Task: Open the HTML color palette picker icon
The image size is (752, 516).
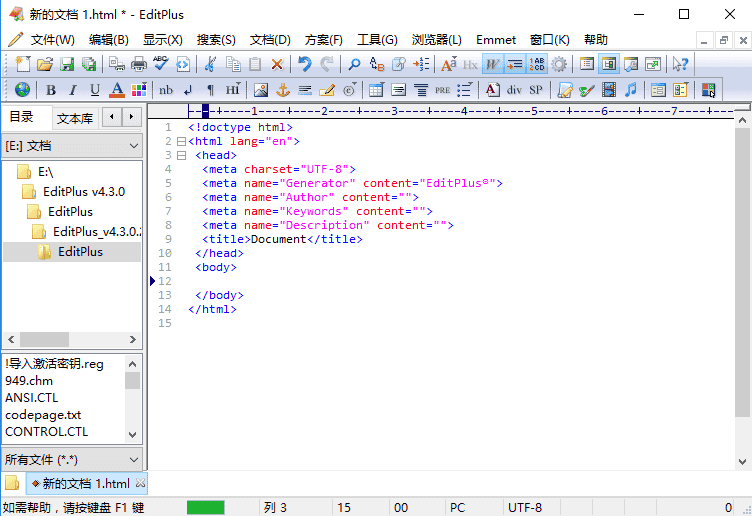Action: click(x=139, y=90)
